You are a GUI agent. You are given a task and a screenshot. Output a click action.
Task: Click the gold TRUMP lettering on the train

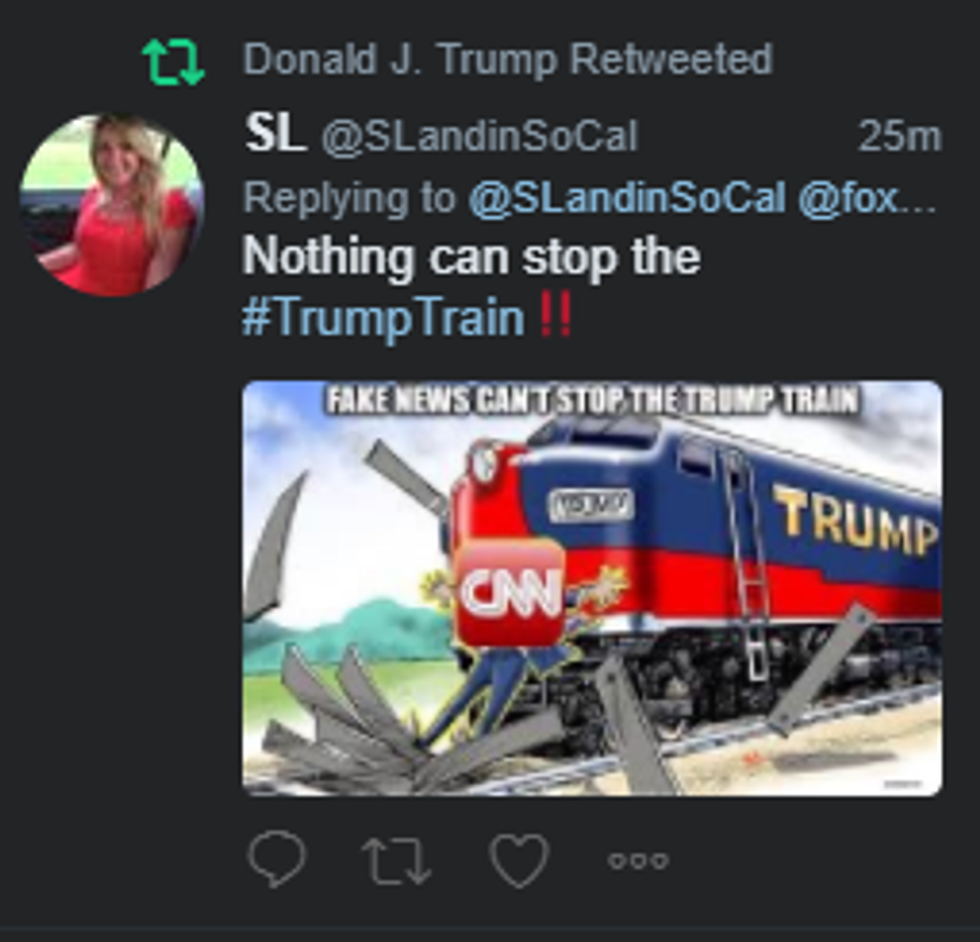click(x=855, y=518)
